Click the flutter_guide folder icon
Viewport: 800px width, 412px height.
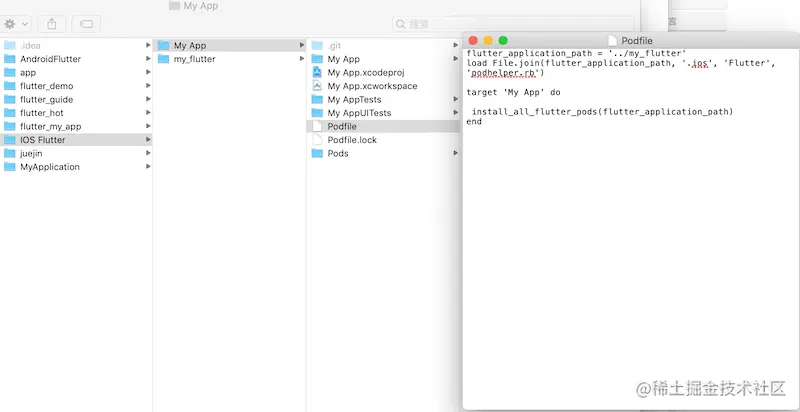[x=10, y=99]
